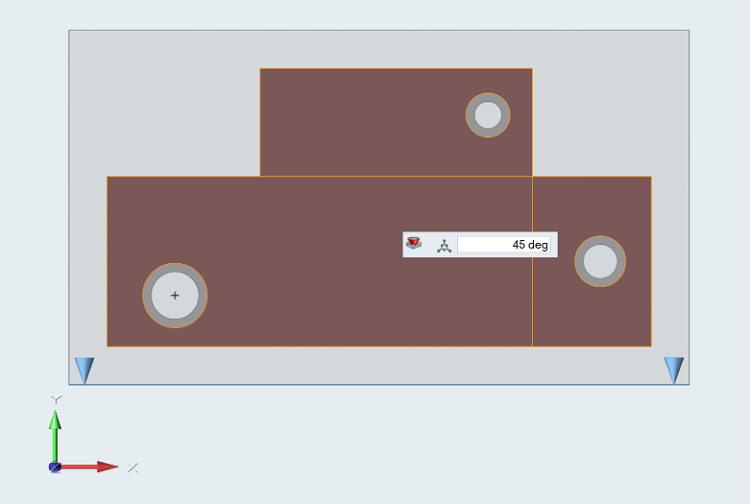Select the small hole in upper rectangle
The height and width of the screenshot is (504, 750).
click(488, 115)
